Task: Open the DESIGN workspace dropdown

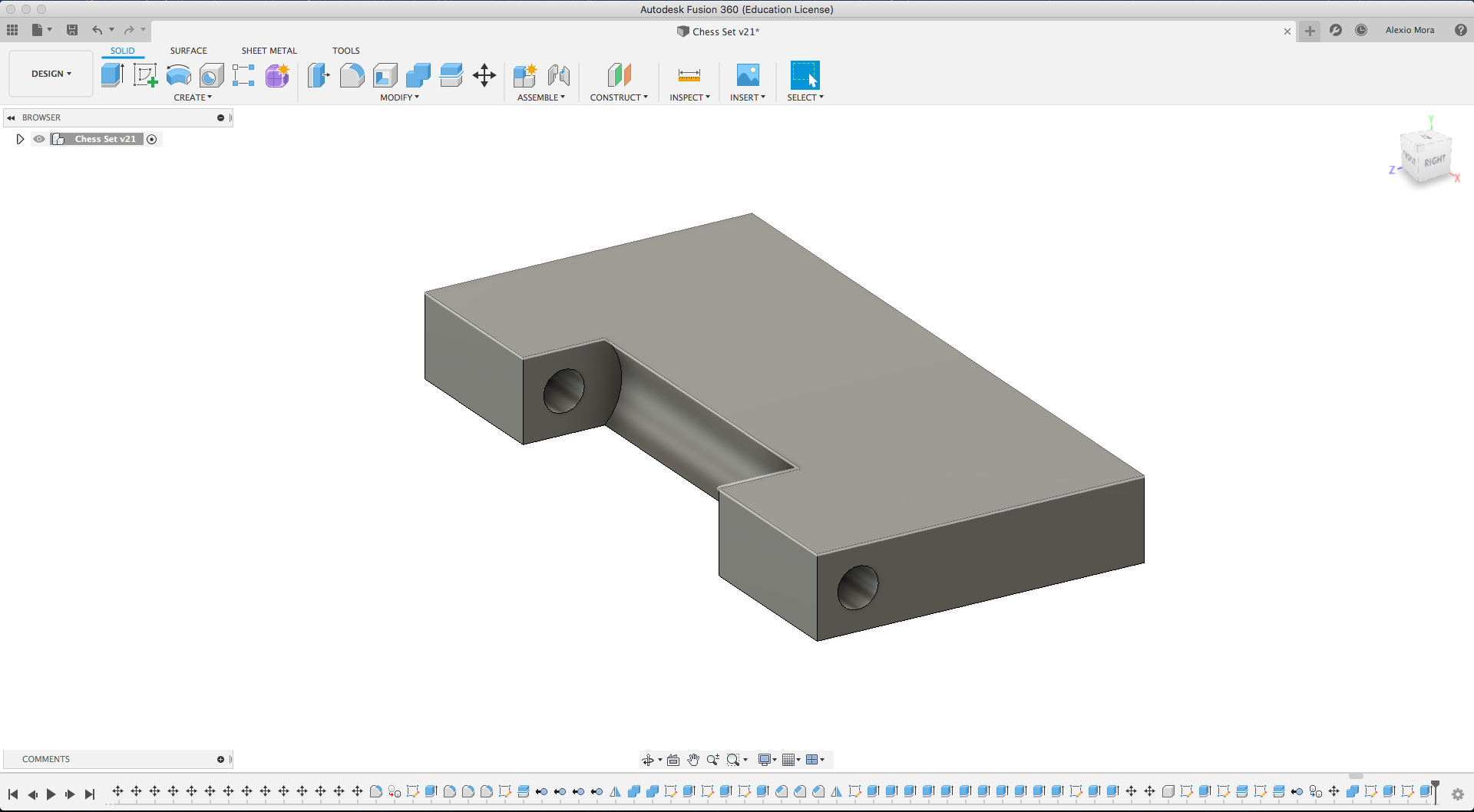Action: click(51, 74)
